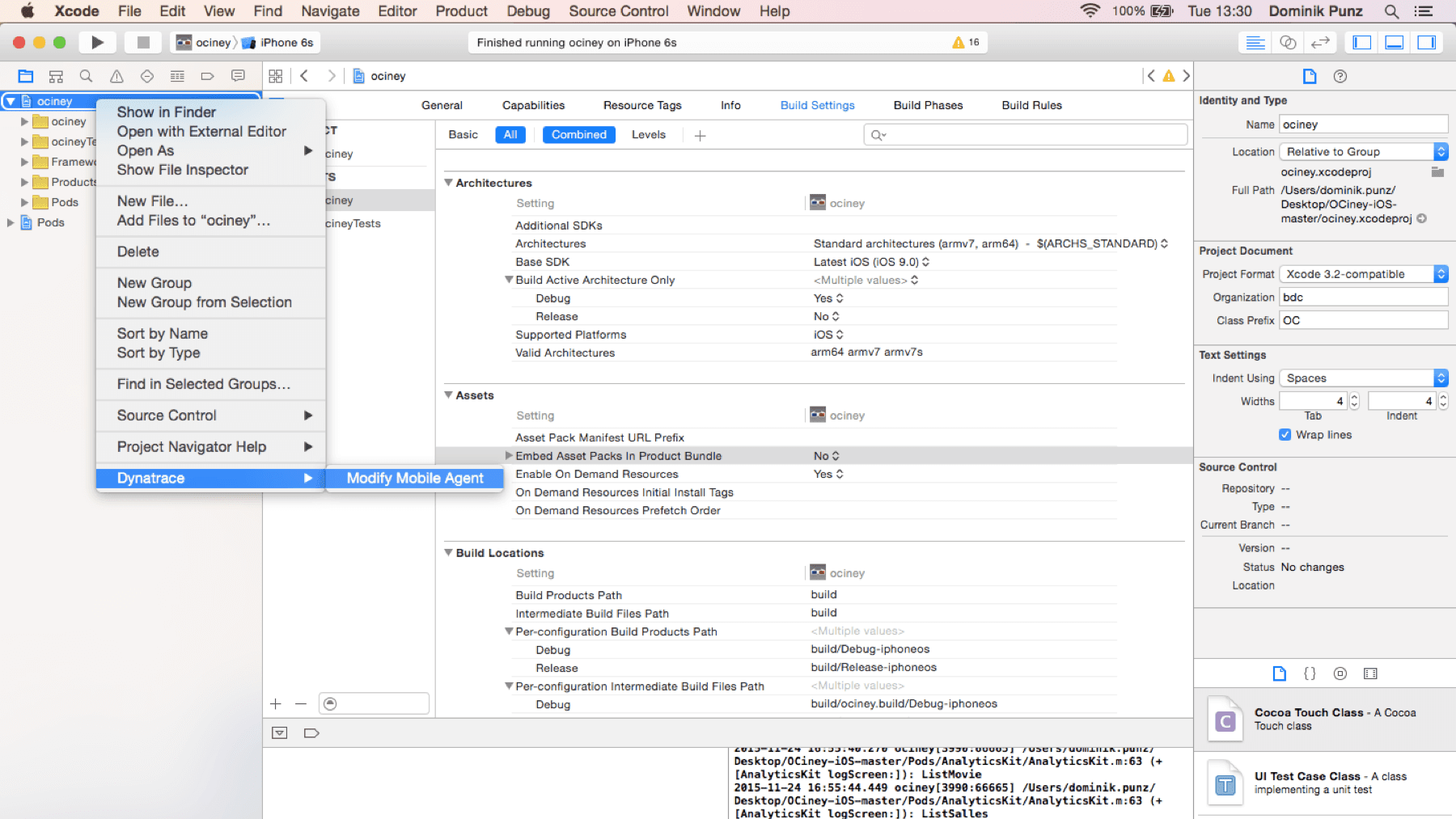
Task: Go forward in editor history
Action: (x=331, y=76)
